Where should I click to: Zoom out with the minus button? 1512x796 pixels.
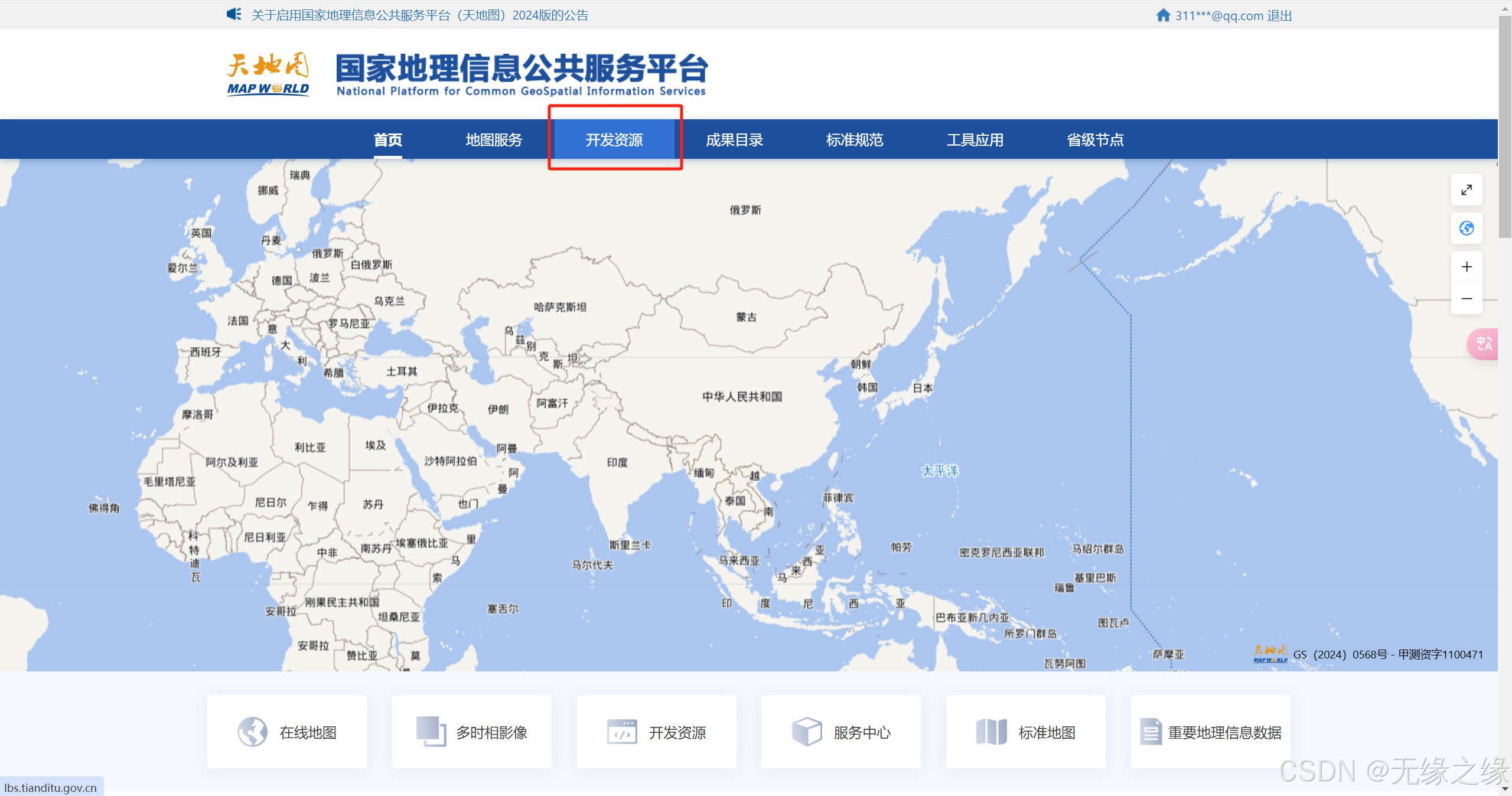click(1466, 299)
